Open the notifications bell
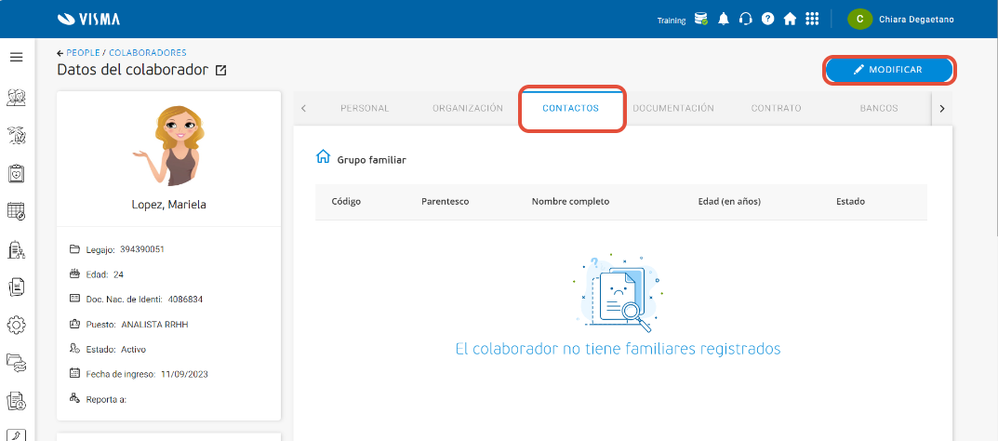998x441 pixels. pos(723,19)
